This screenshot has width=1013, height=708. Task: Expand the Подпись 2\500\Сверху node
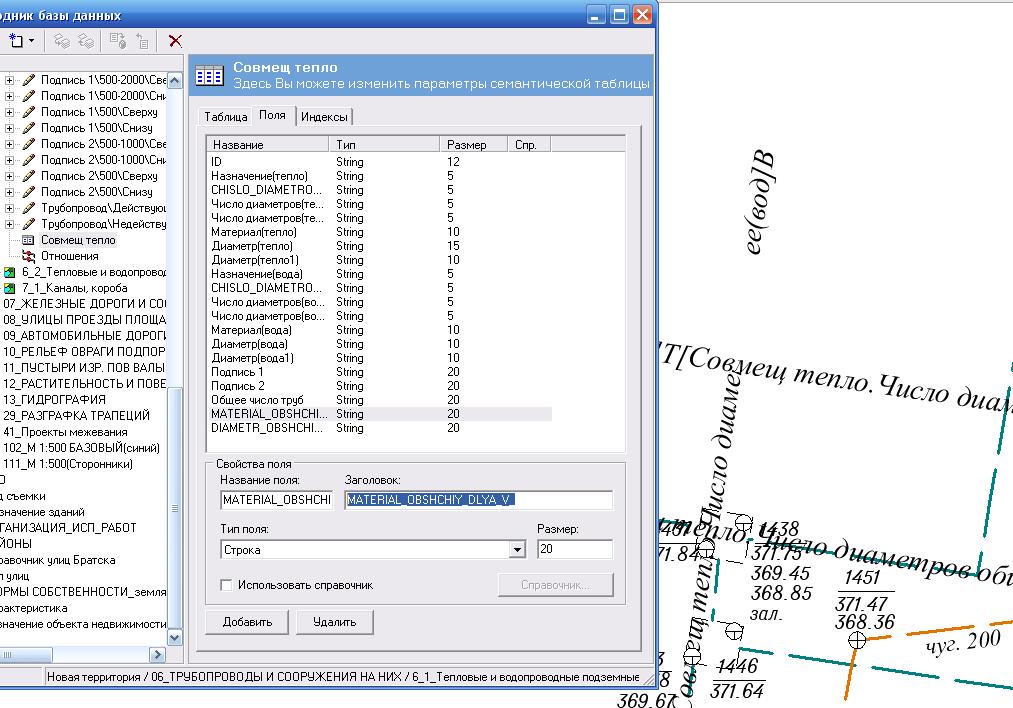click(x=9, y=176)
